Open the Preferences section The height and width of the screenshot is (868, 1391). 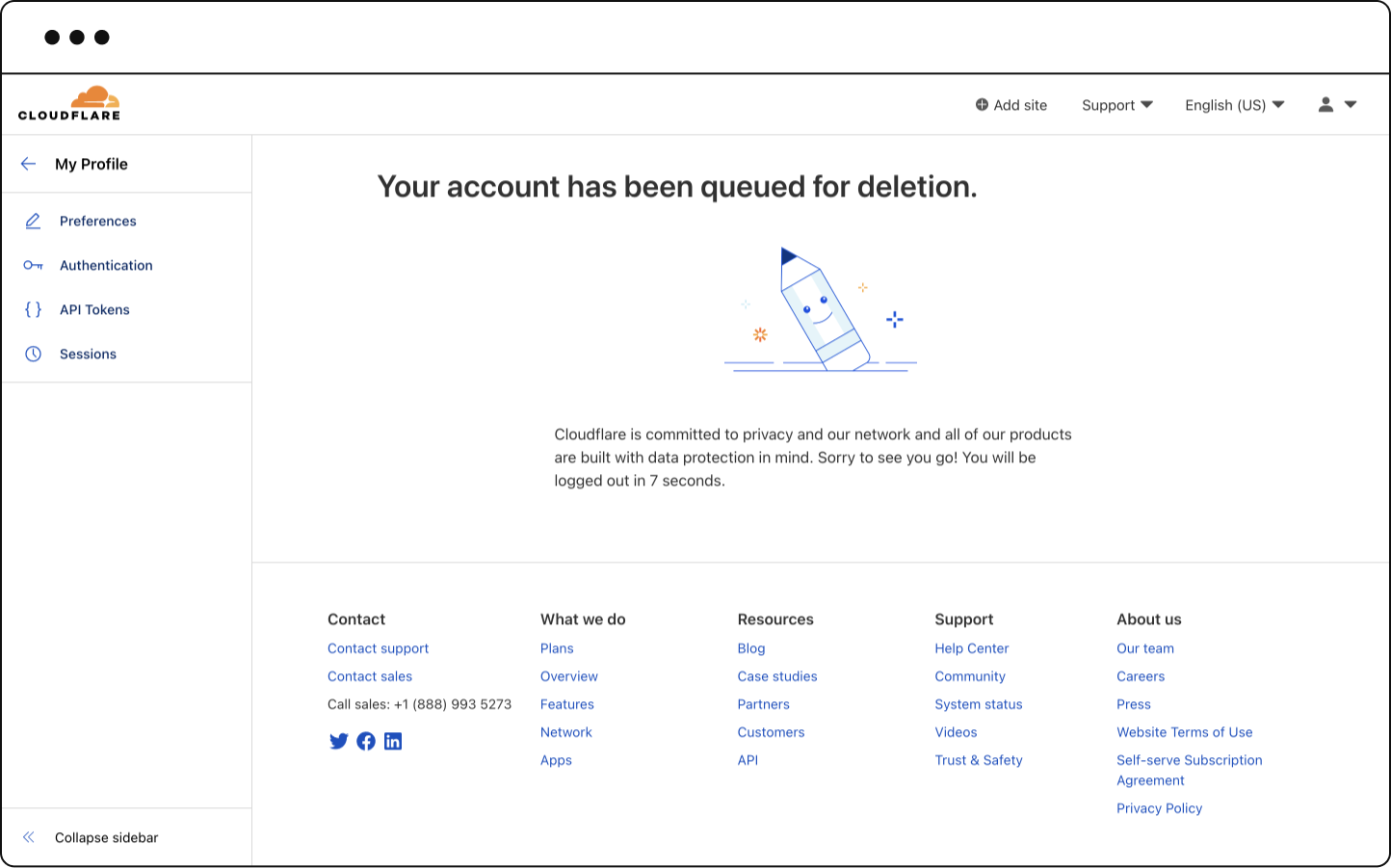click(98, 221)
